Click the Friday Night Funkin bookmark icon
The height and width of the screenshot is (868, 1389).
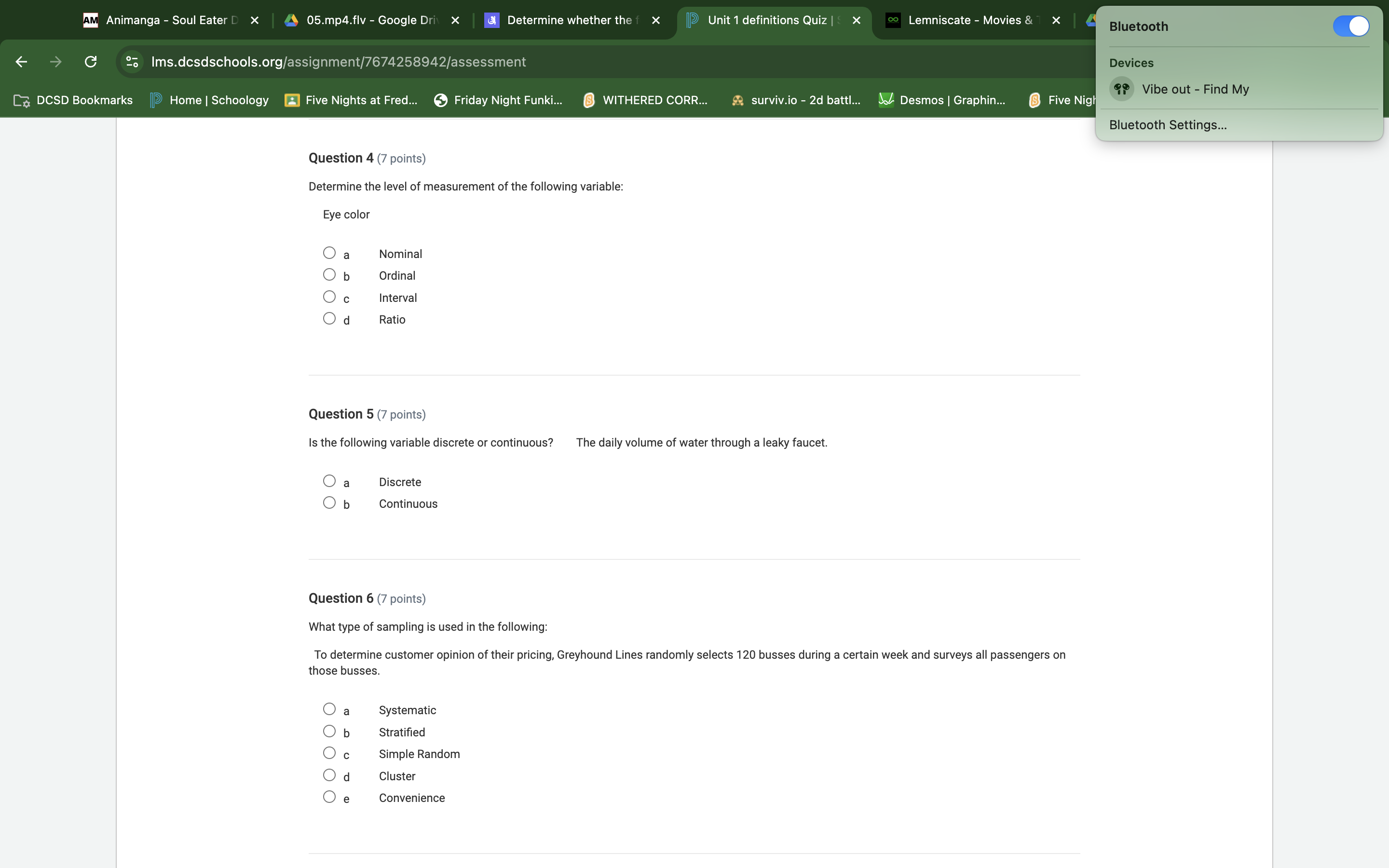click(x=440, y=99)
